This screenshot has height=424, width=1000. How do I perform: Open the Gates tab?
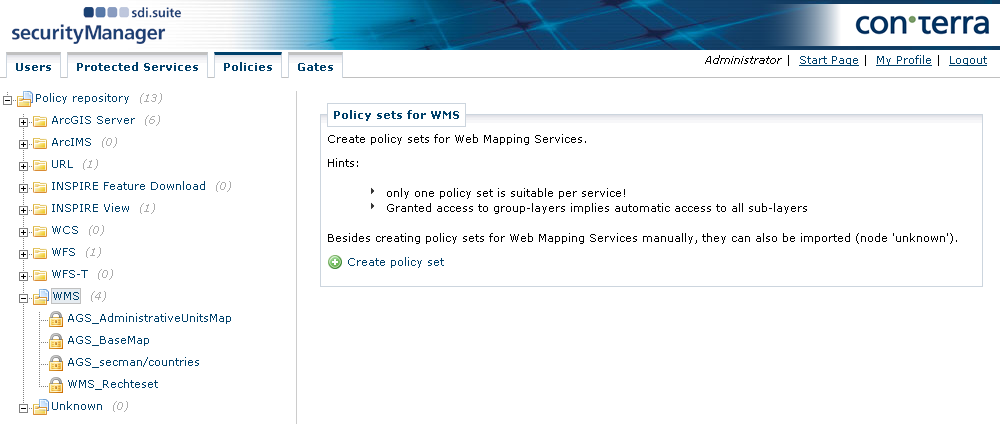coord(315,66)
